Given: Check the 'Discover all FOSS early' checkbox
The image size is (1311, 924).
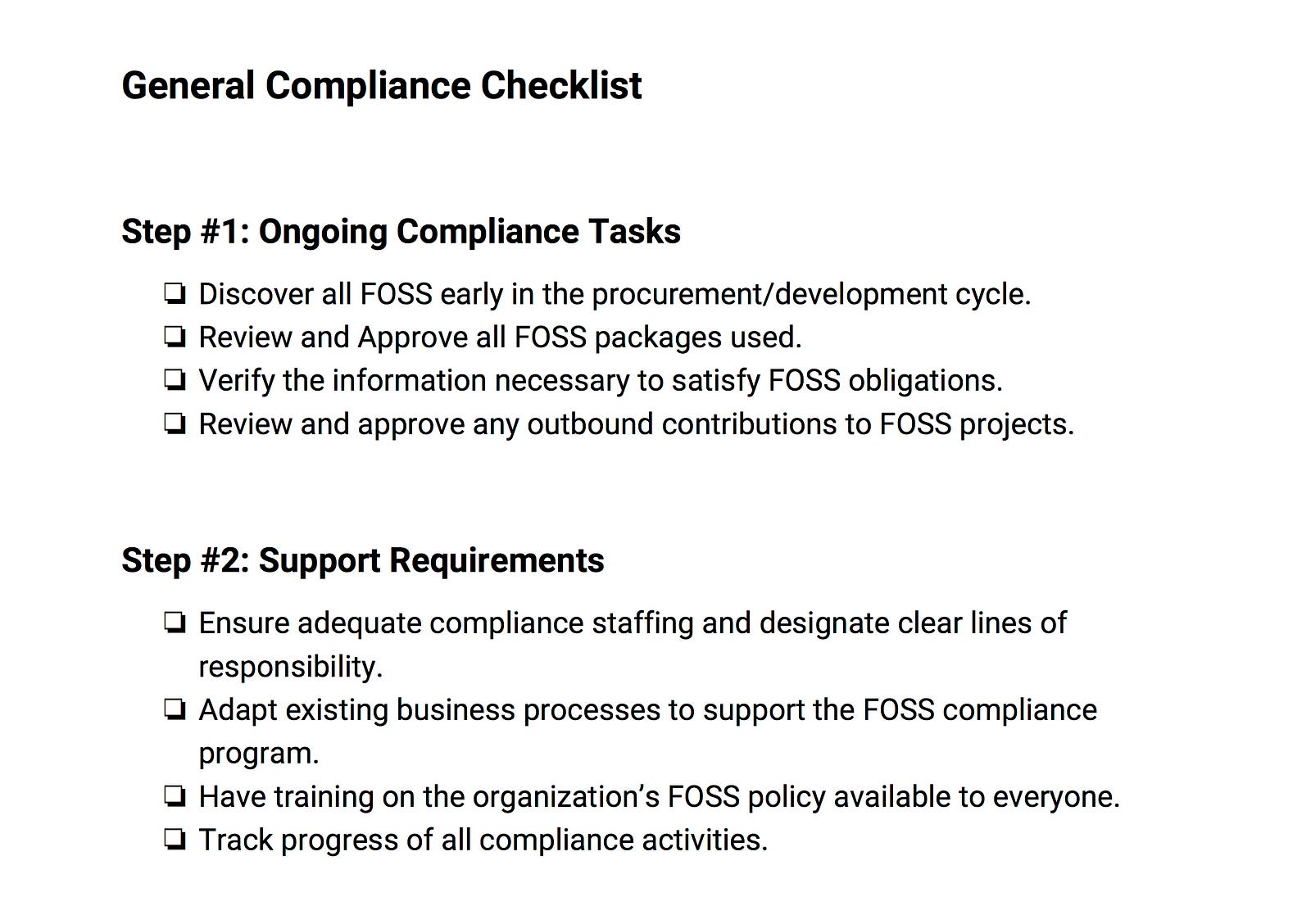Looking at the screenshot, I should pyautogui.click(x=175, y=293).
